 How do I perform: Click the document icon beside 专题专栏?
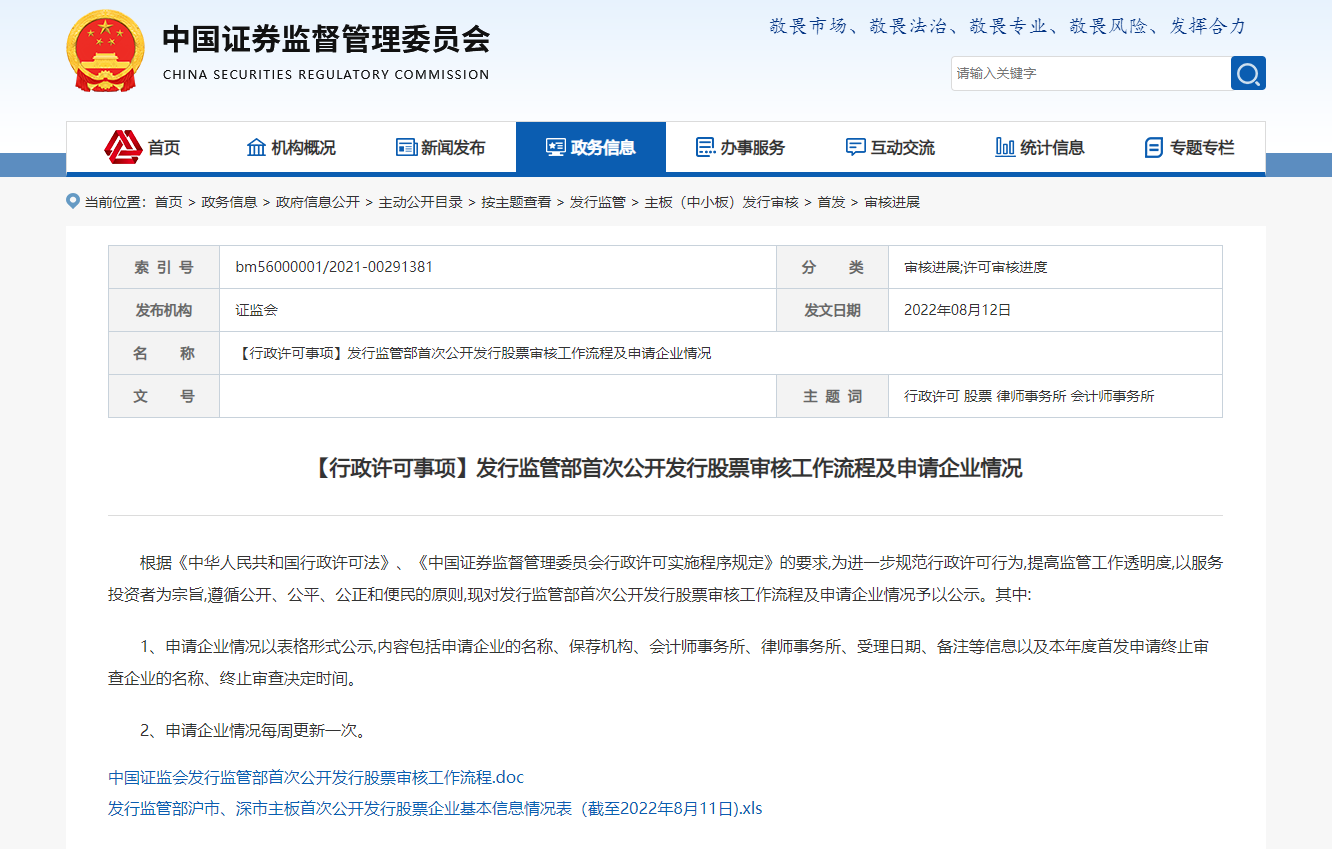[1154, 148]
